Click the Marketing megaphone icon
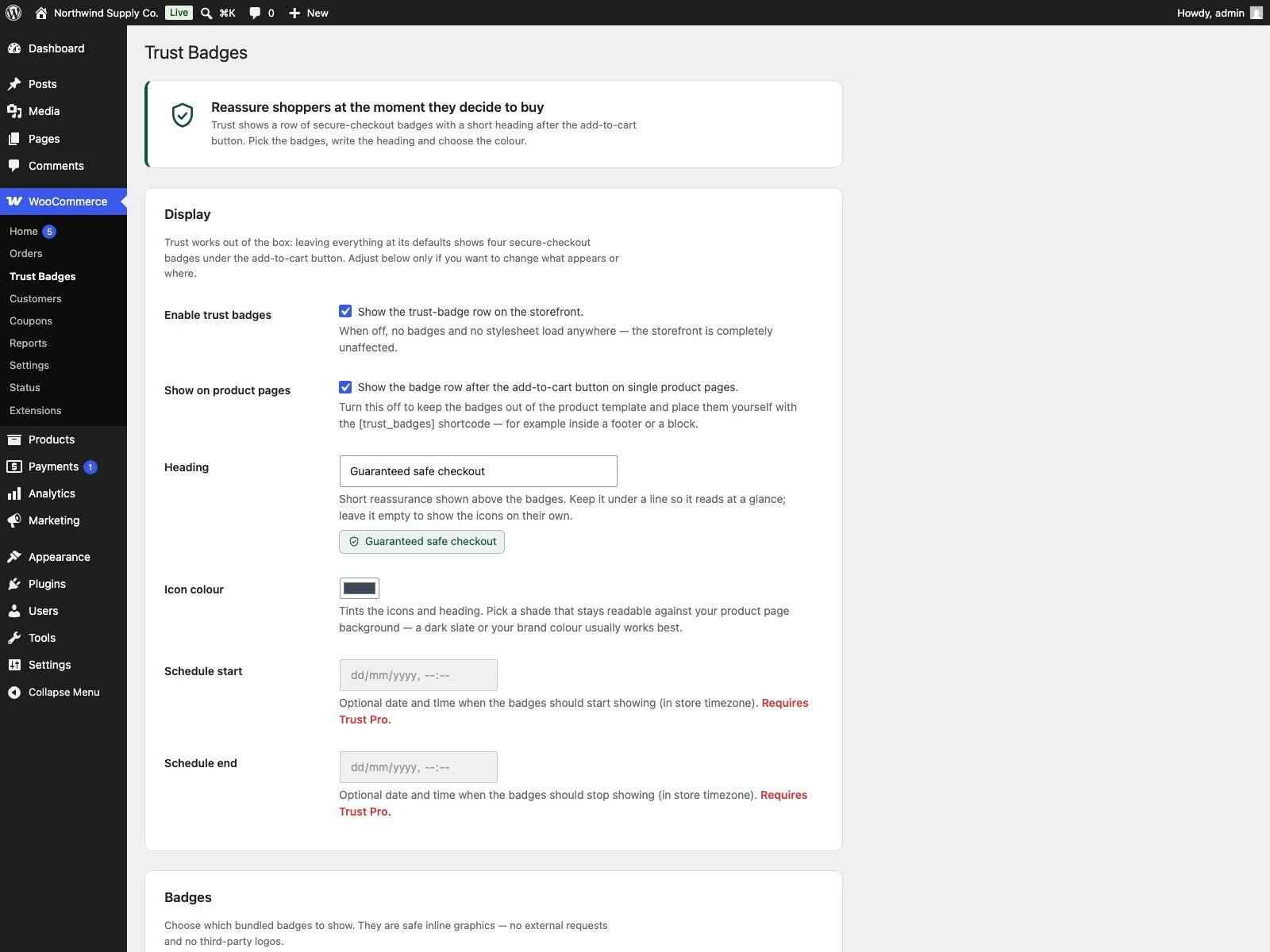 click(14, 520)
